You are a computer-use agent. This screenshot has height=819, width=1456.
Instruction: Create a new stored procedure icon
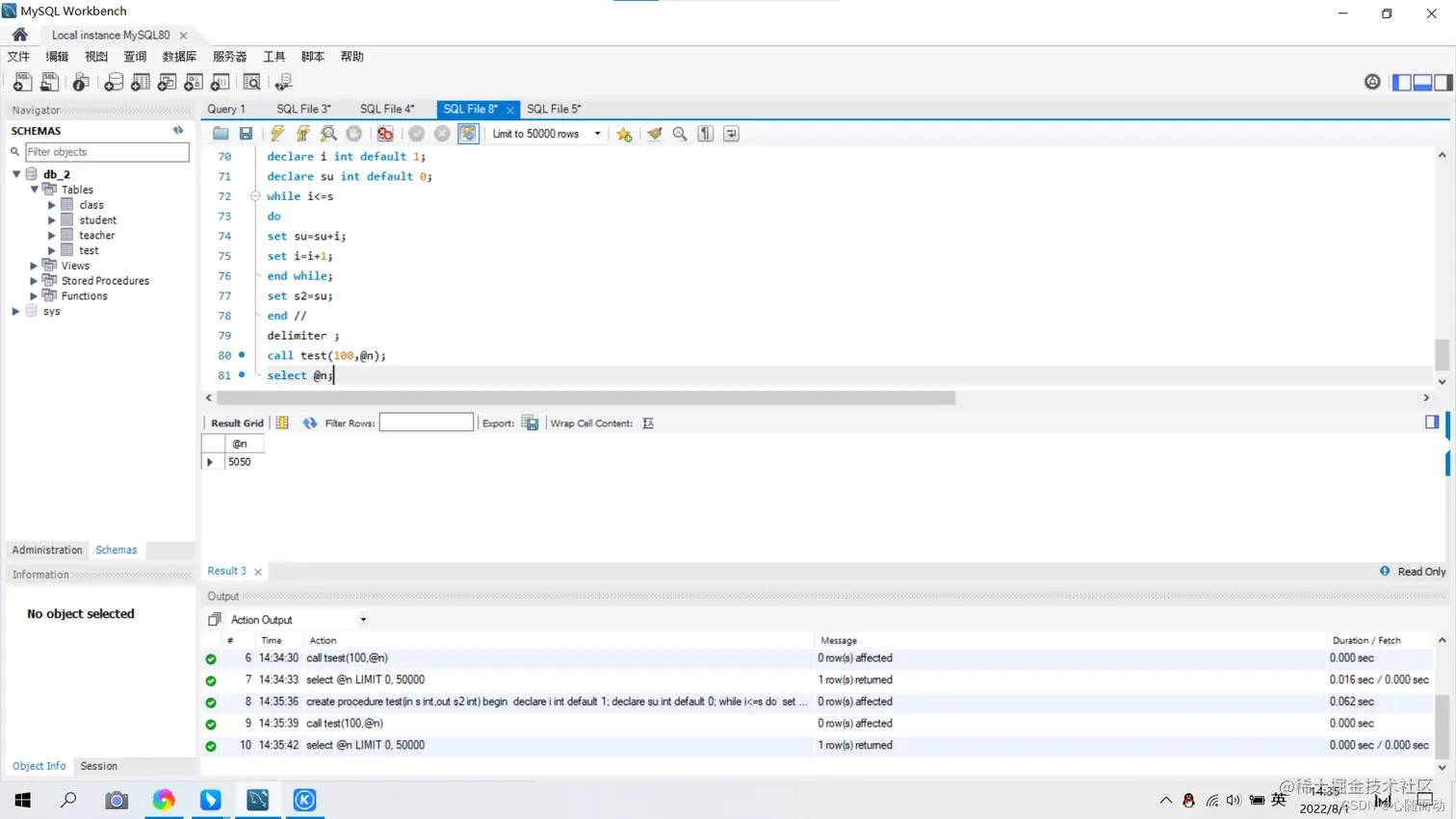pos(194,83)
